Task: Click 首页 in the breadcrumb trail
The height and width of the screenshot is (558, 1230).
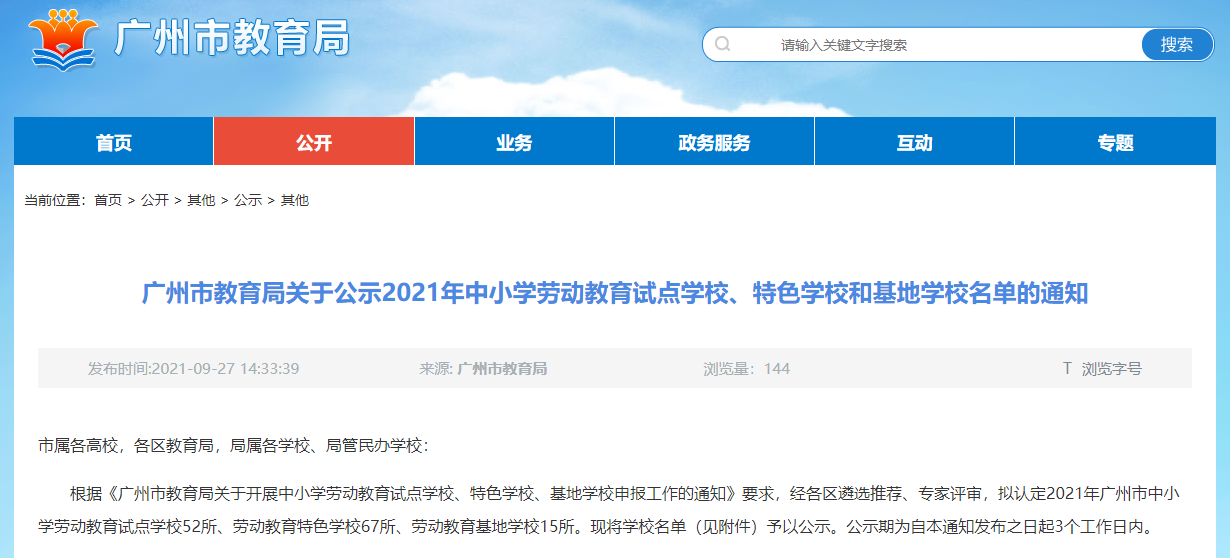Action: click(108, 200)
